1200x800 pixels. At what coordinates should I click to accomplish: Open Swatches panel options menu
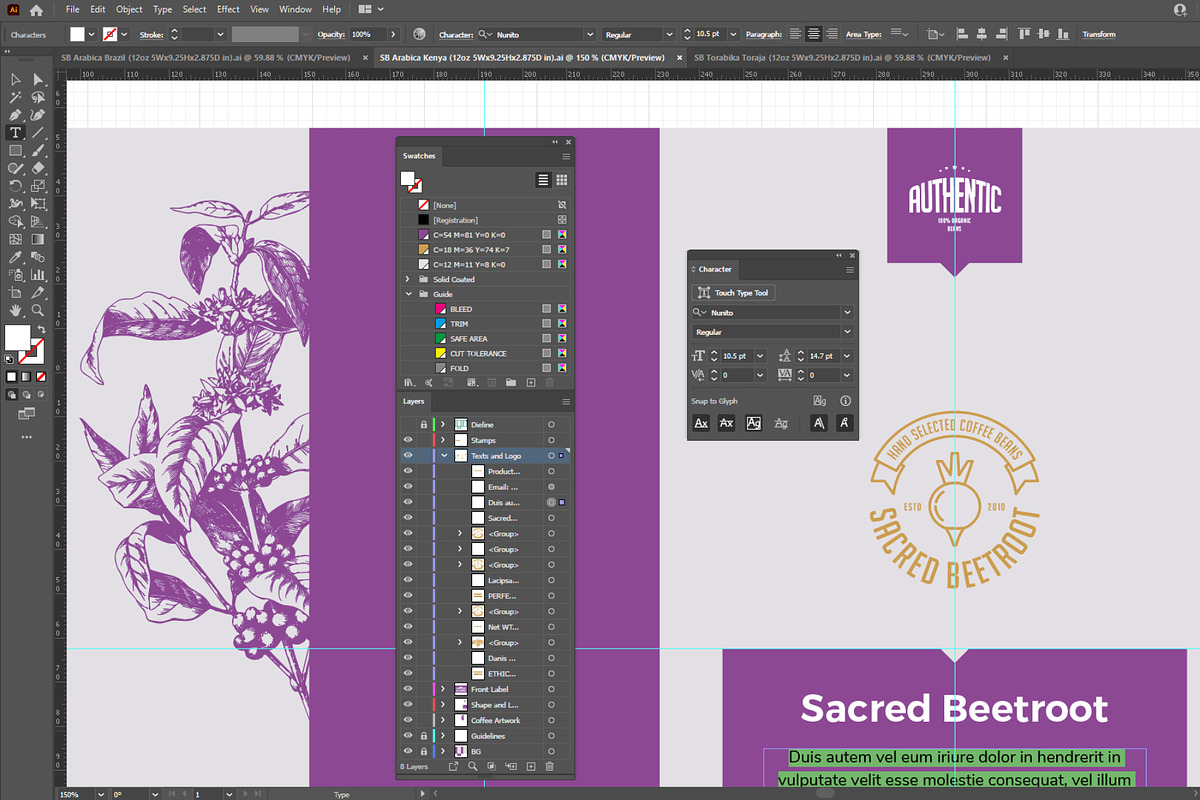[x=566, y=156]
